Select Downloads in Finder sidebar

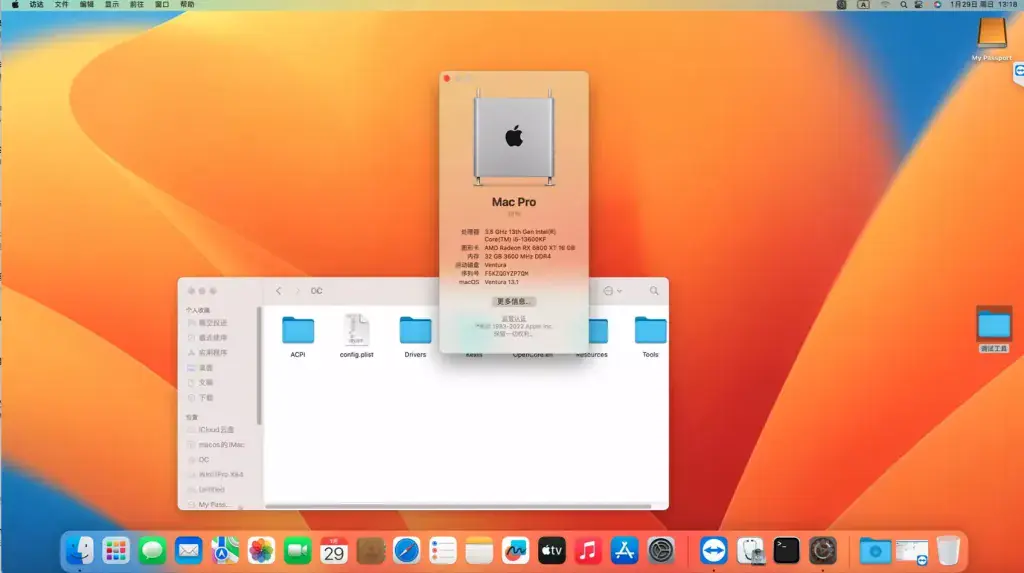(208, 398)
